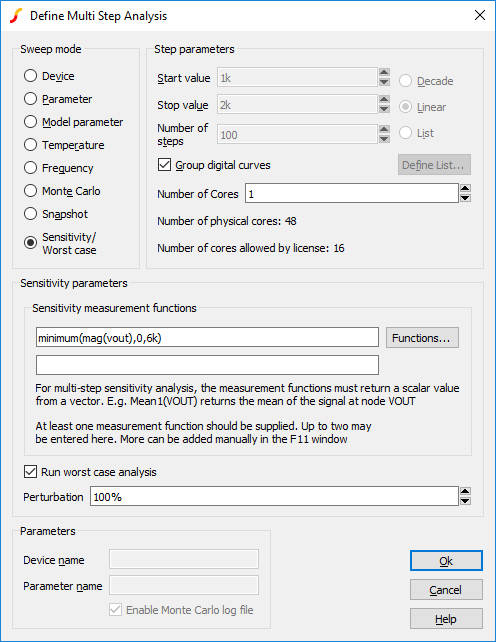496x642 pixels.
Task: Choose the Temperature sweep mode
Action: point(64,145)
